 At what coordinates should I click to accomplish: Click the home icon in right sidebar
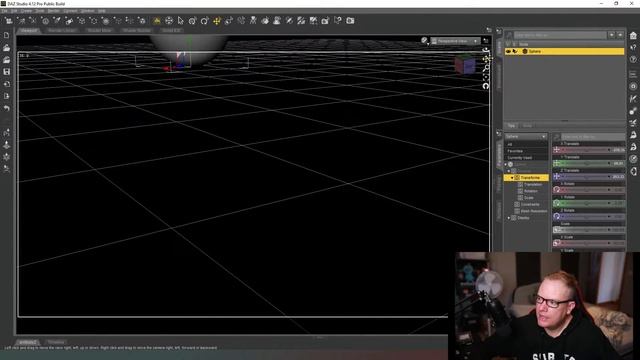point(633,36)
